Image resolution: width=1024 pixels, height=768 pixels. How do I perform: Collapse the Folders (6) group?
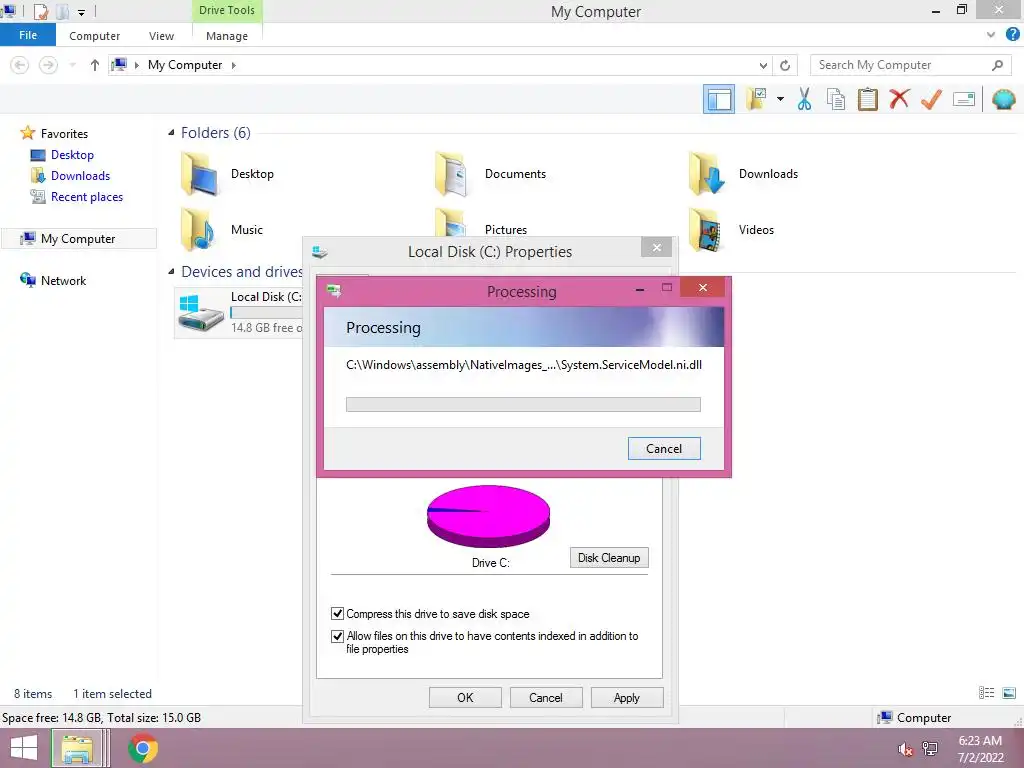point(171,133)
